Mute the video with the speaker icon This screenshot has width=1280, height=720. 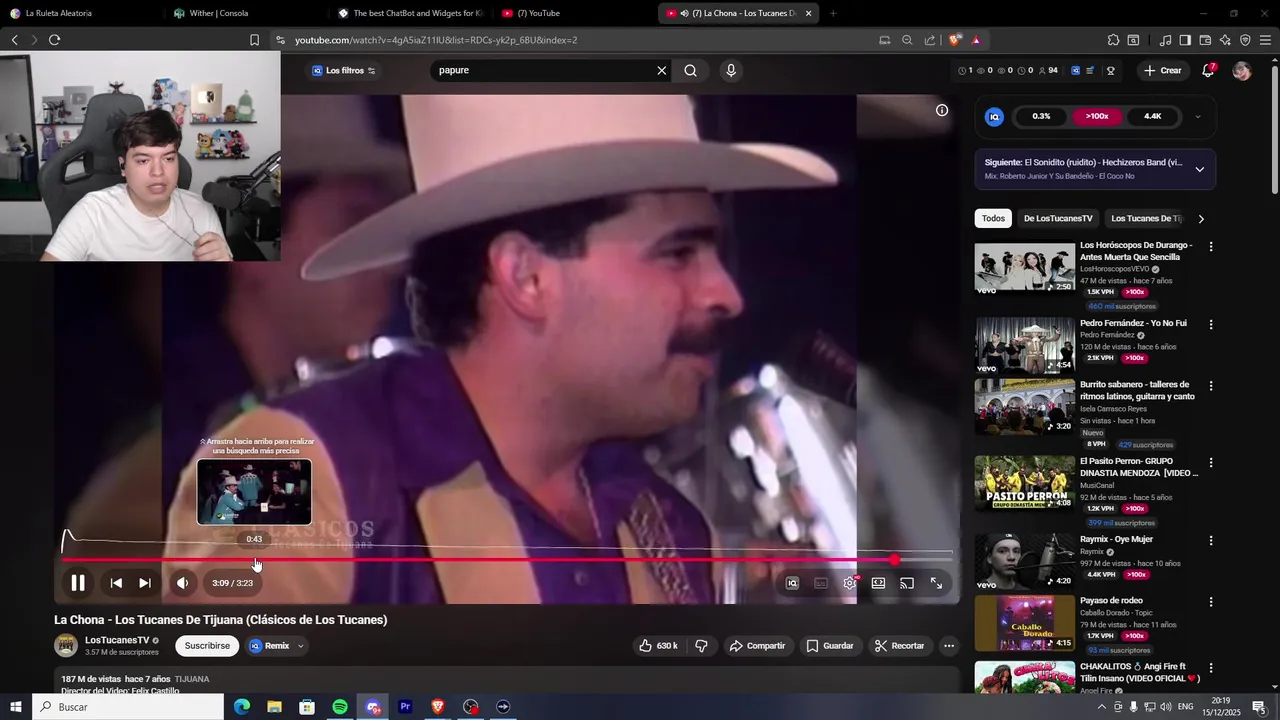pyautogui.click(x=182, y=583)
